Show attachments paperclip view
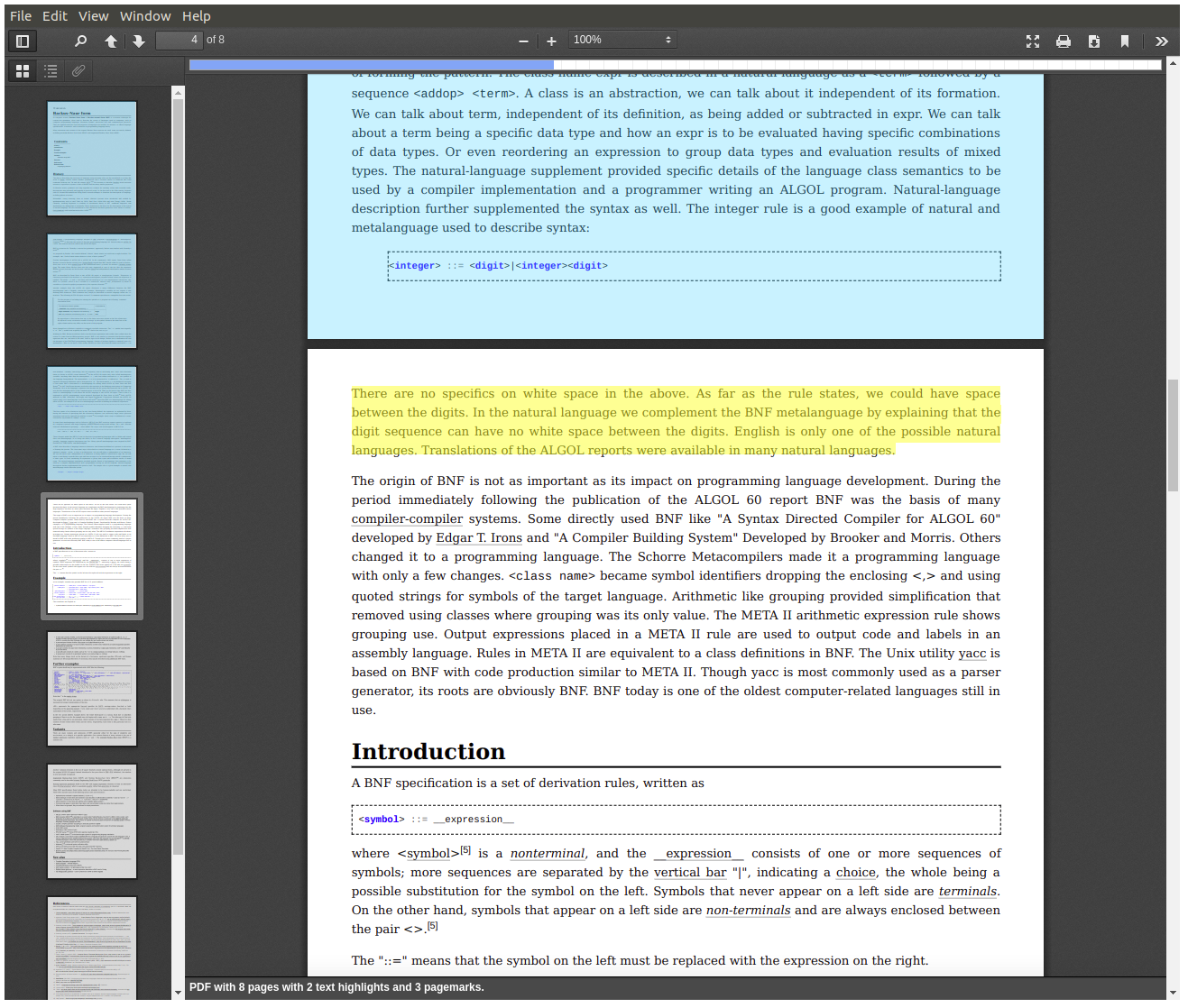Image resolution: width=1188 pixels, height=1008 pixels. click(78, 70)
